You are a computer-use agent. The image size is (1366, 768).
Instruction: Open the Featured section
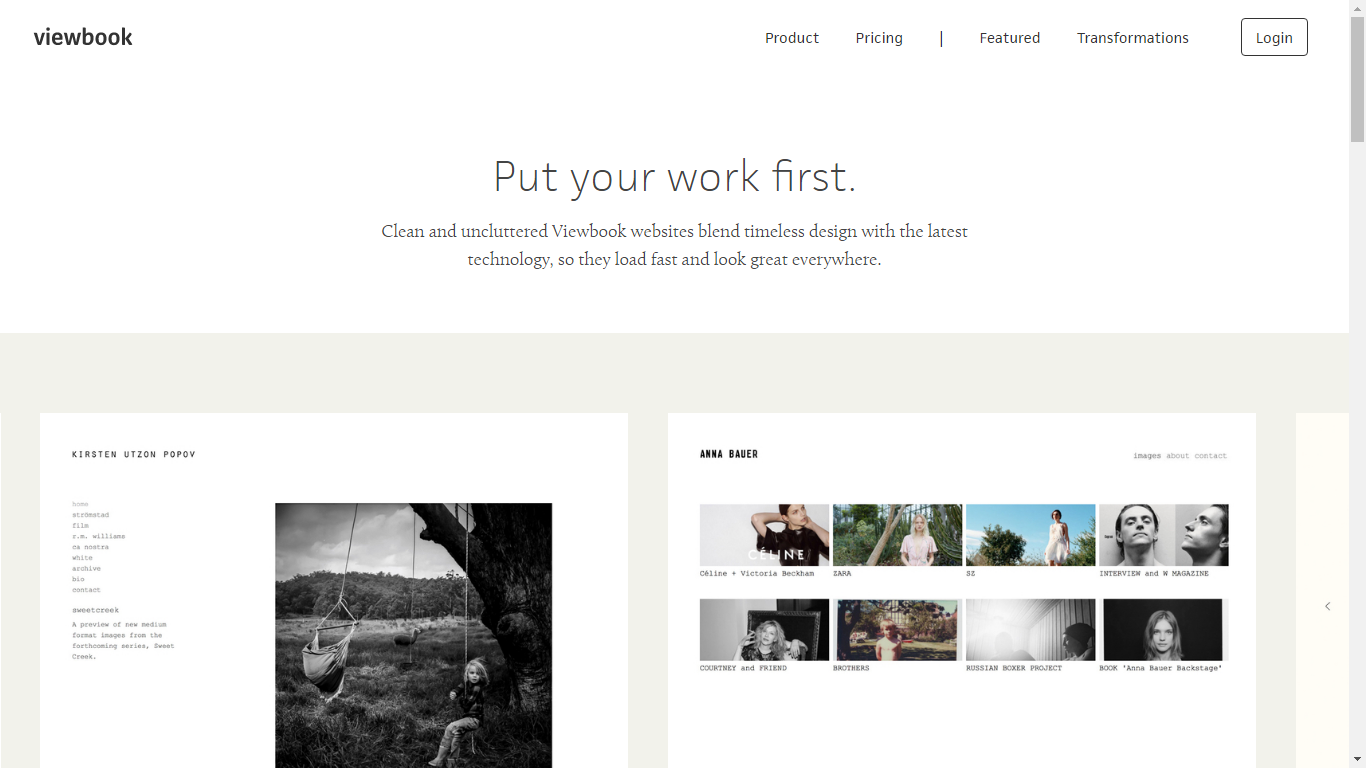coord(1010,38)
